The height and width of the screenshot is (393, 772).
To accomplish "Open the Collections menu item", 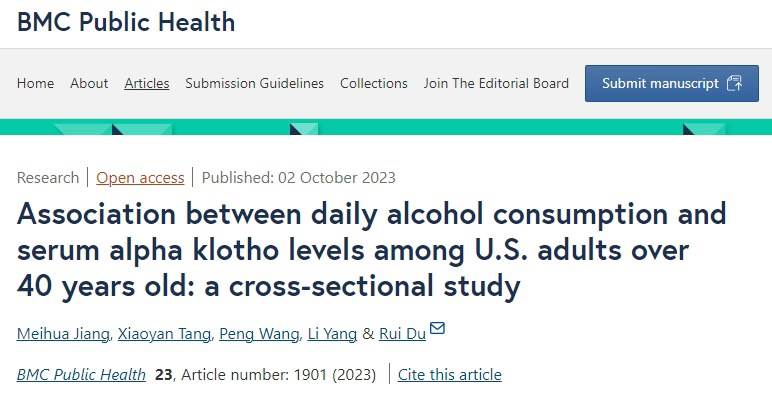I will [374, 83].
